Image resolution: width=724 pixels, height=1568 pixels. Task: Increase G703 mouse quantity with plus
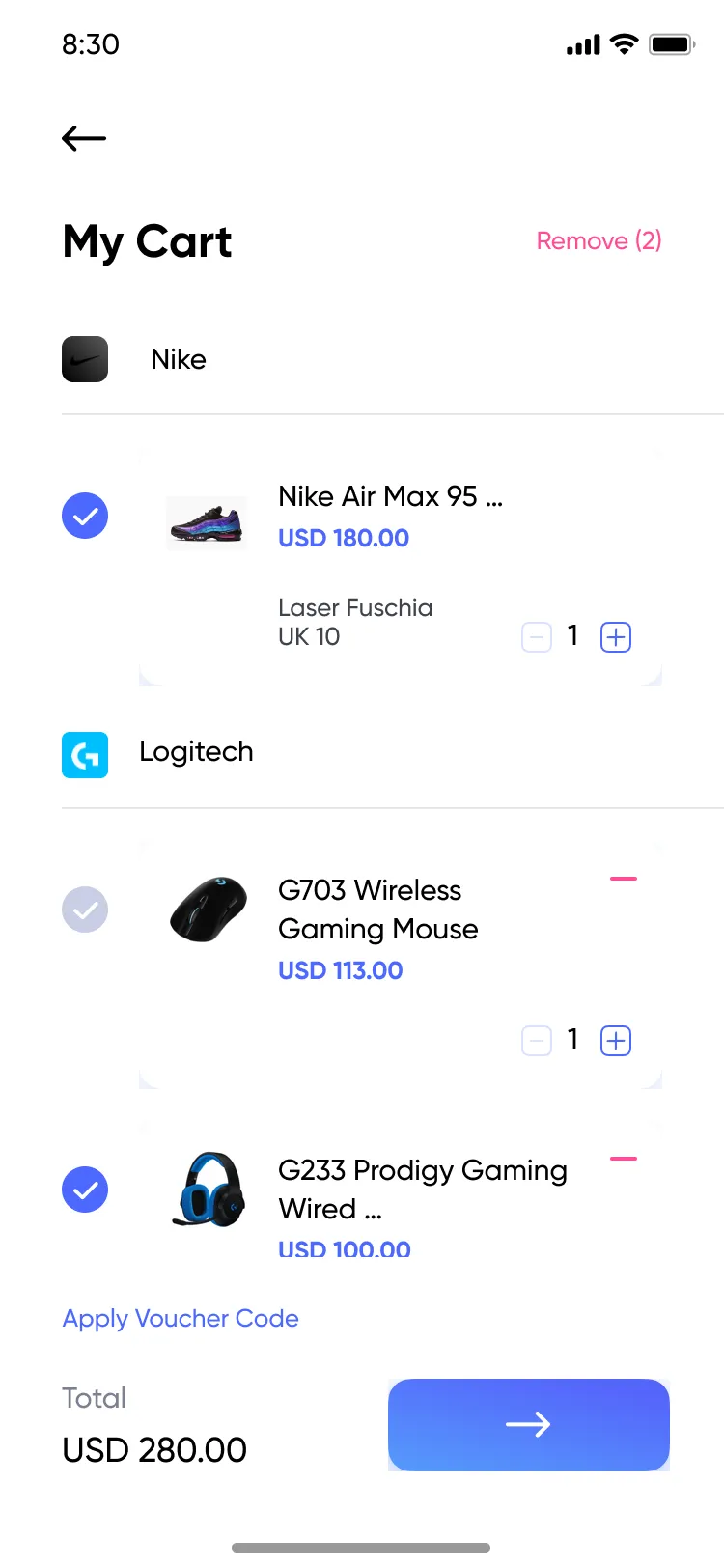tap(616, 1041)
